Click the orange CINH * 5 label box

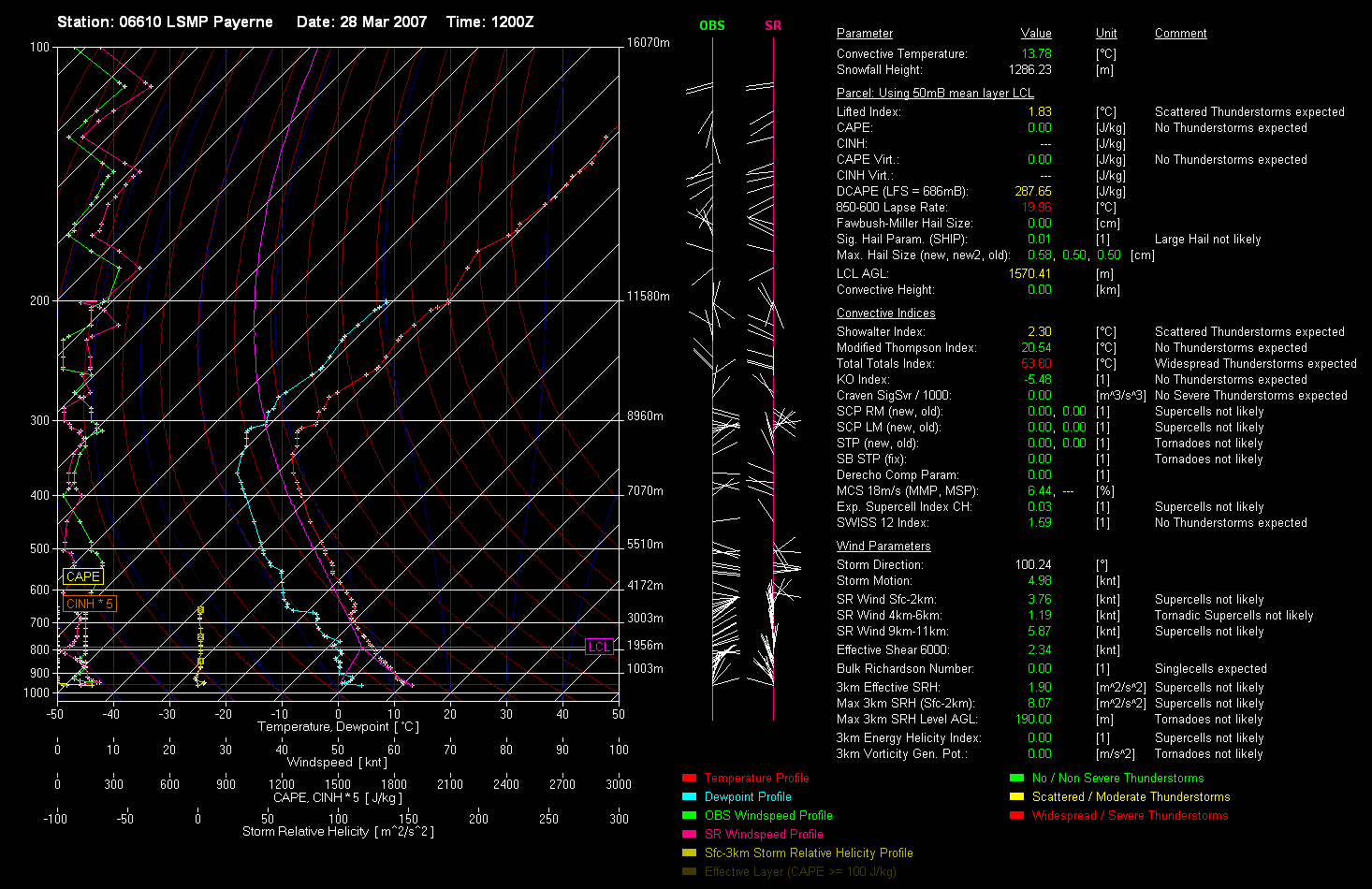coord(89,604)
